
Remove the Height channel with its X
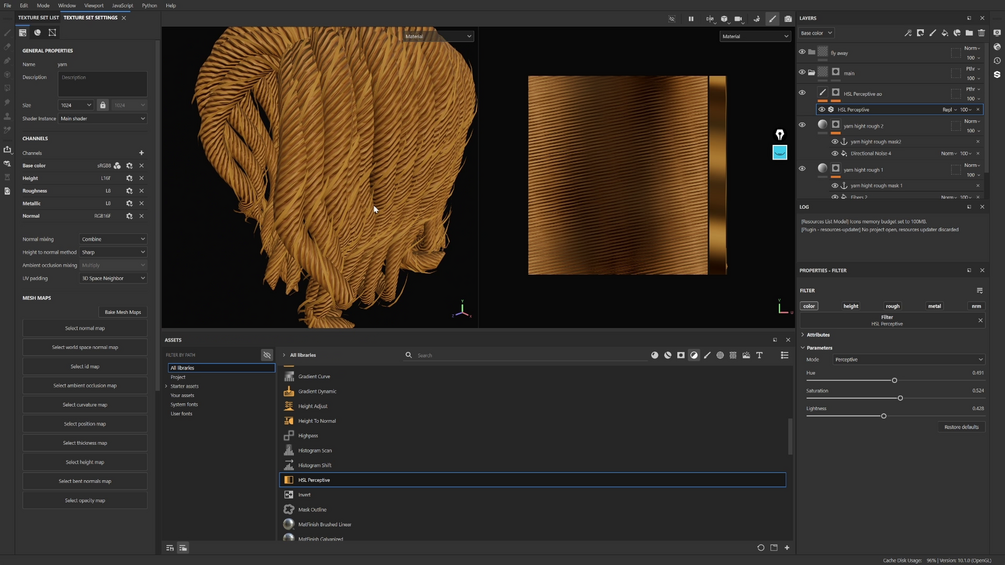pos(141,178)
